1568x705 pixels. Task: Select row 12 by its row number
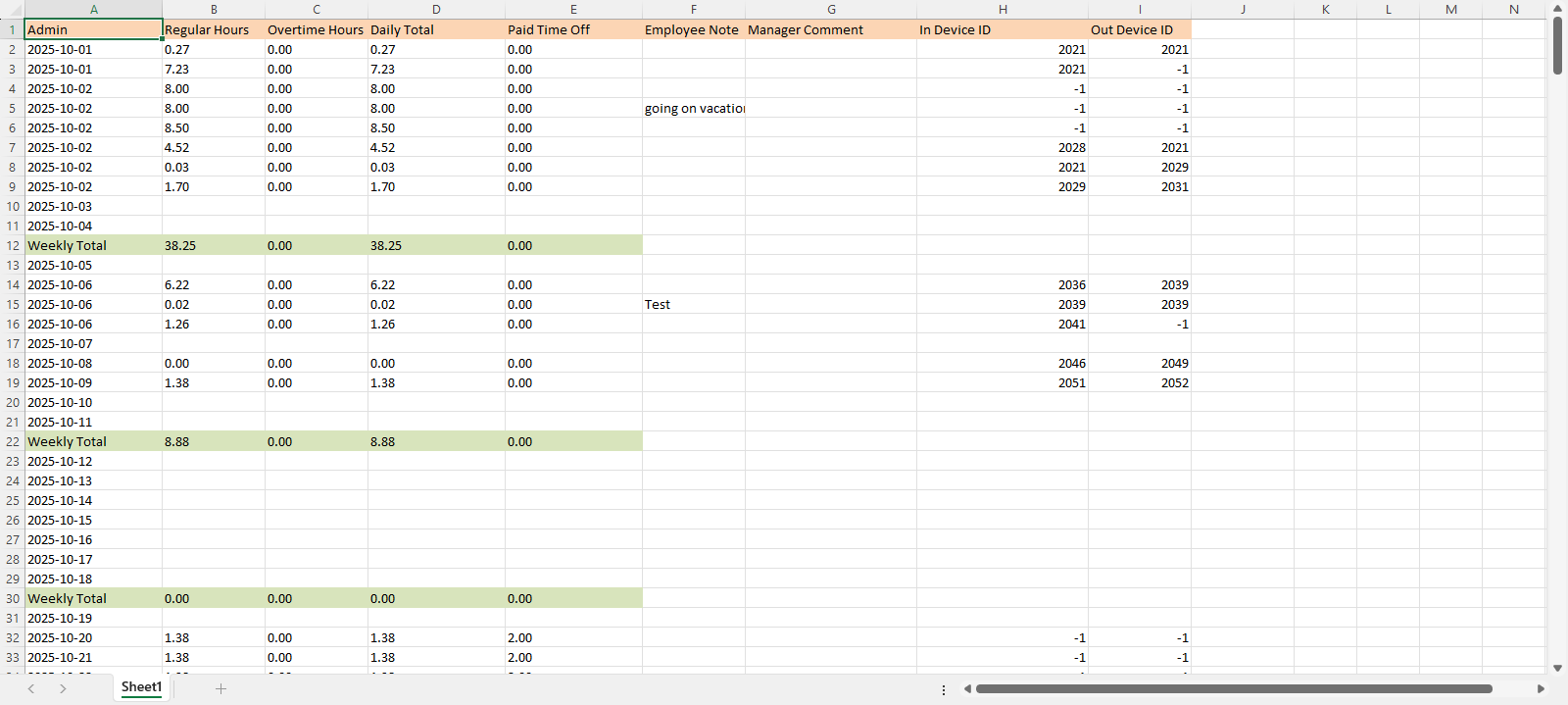pyautogui.click(x=12, y=245)
